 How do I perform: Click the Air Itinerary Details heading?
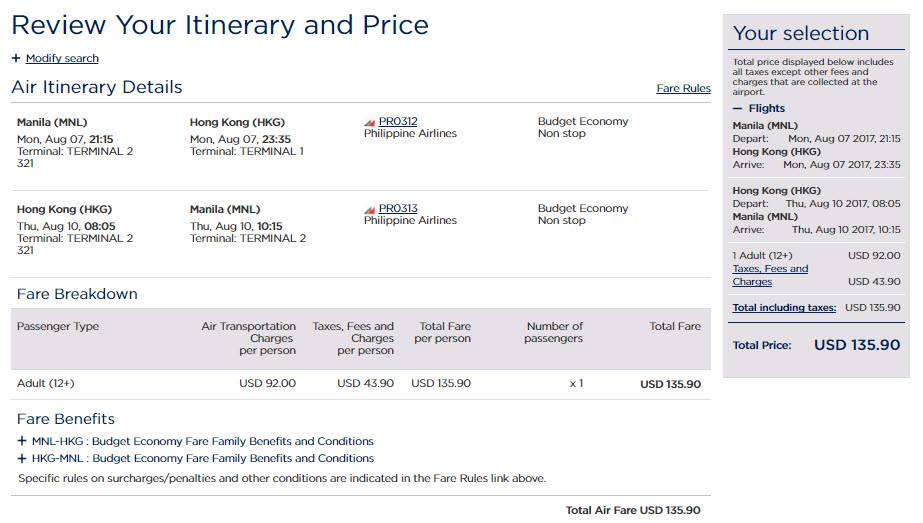[97, 87]
